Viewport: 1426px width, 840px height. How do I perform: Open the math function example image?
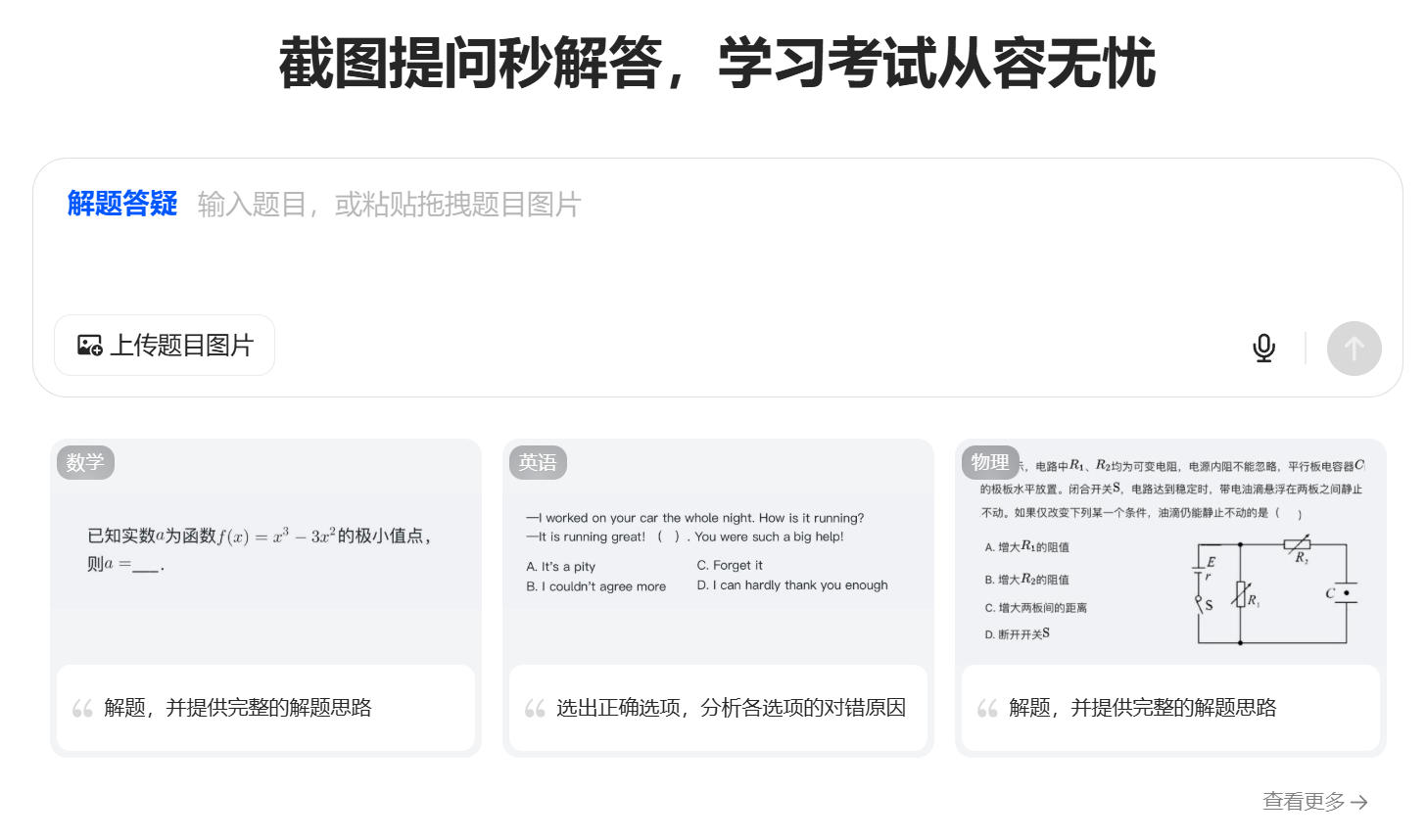[x=264, y=549]
